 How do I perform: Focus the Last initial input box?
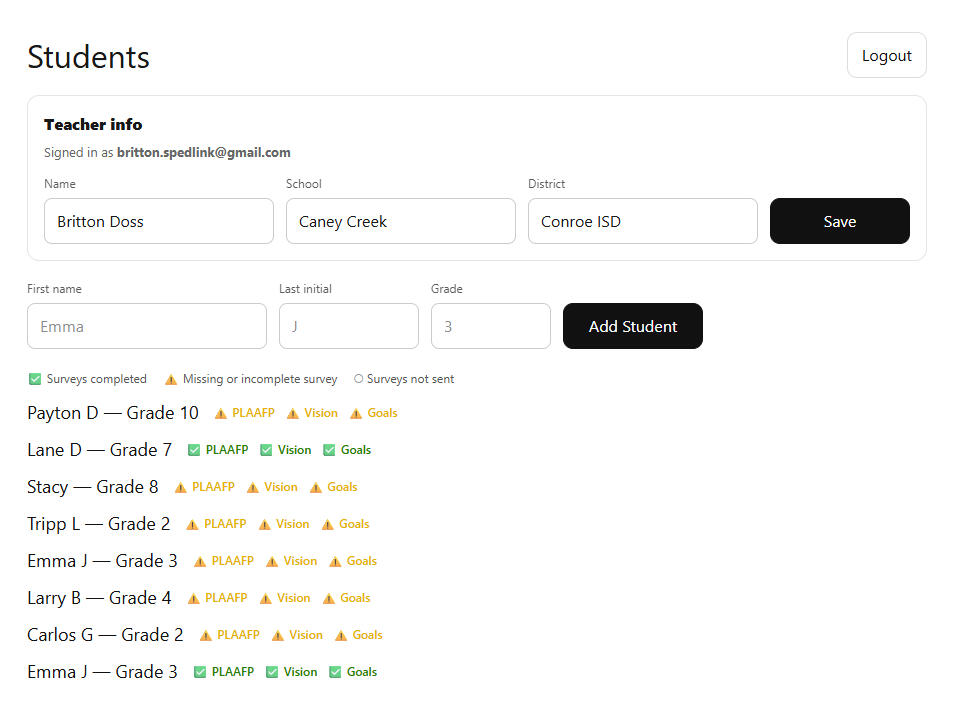tap(348, 326)
